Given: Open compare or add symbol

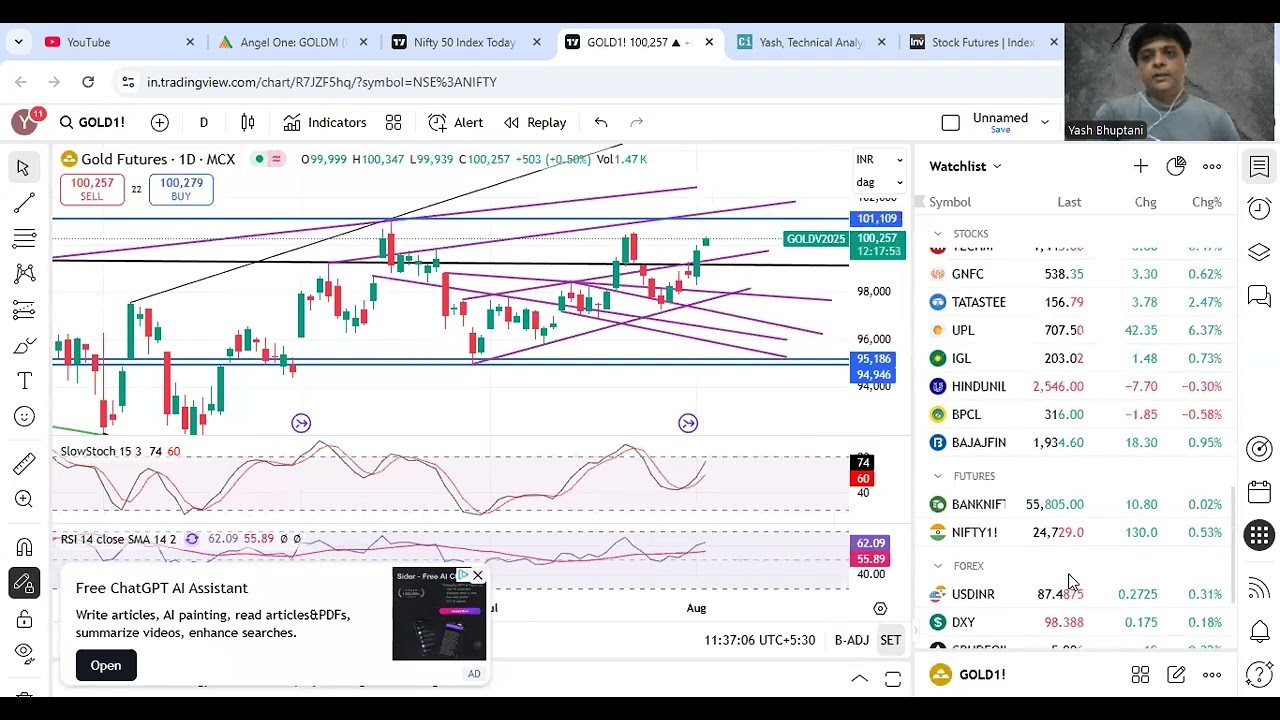Looking at the screenshot, I should (x=160, y=122).
